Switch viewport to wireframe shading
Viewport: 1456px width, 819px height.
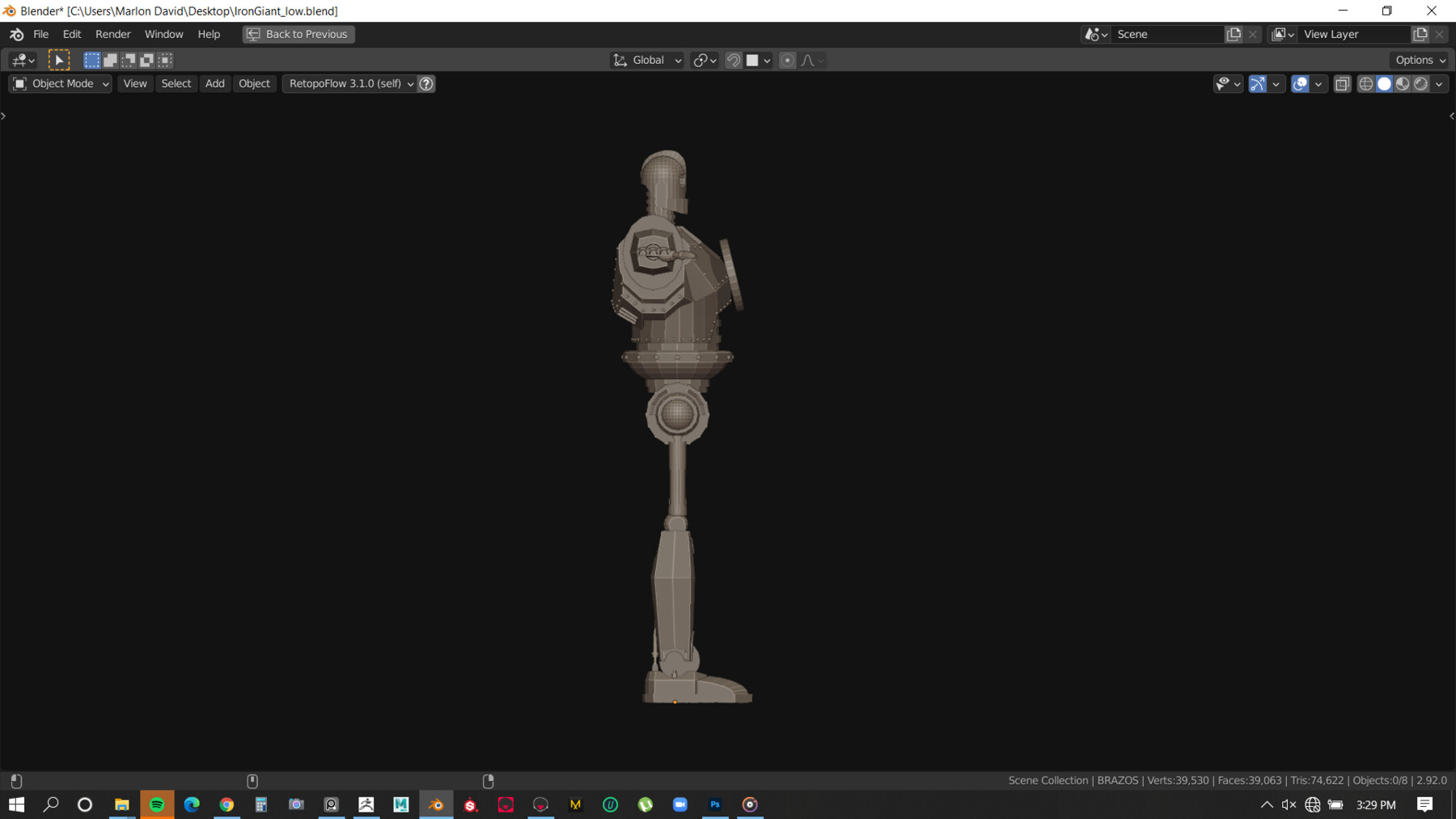tap(1365, 83)
